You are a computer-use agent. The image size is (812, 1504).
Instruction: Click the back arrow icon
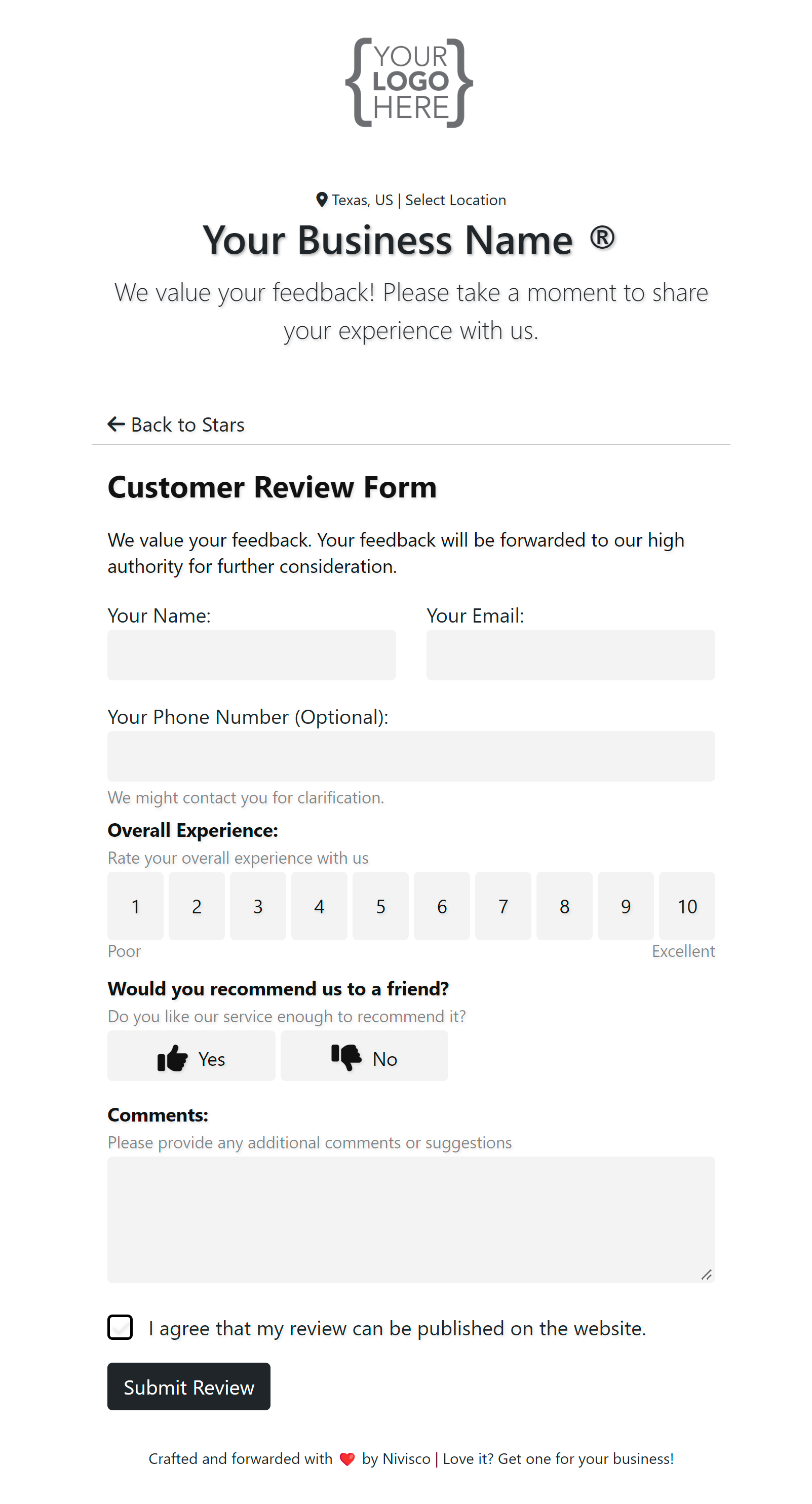point(116,424)
